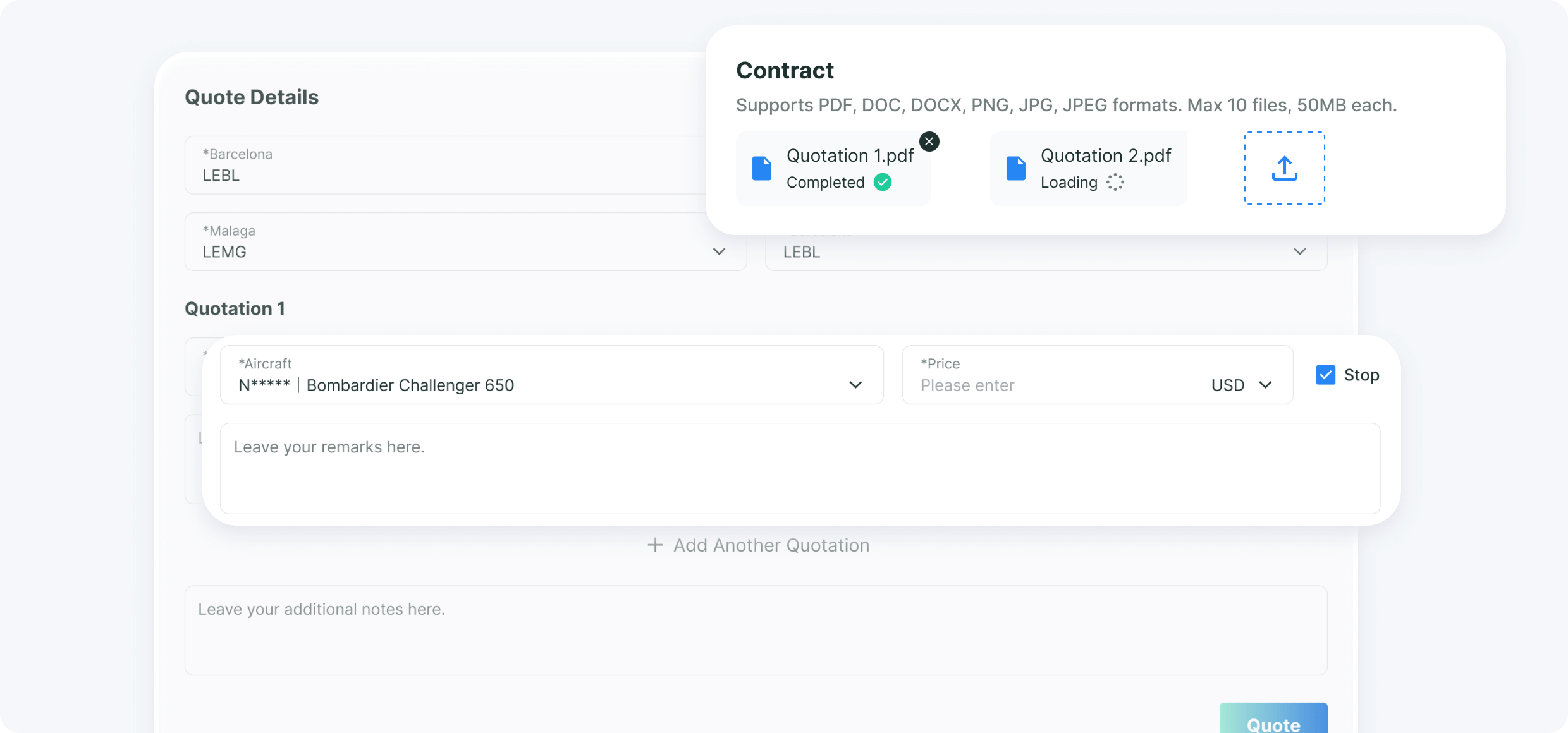Open the Aircraft selection dropdown
The height and width of the screenshot is (733, 1568).
855,385
